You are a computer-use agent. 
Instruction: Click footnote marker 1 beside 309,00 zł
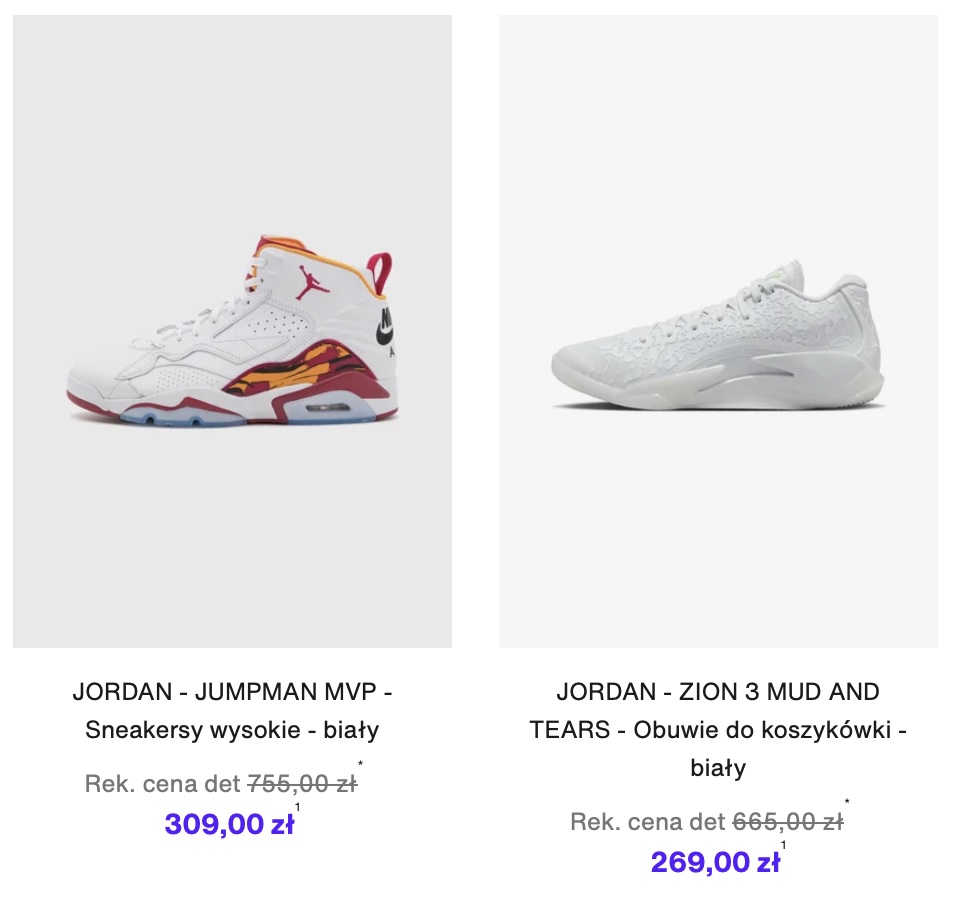pos(297,807)
